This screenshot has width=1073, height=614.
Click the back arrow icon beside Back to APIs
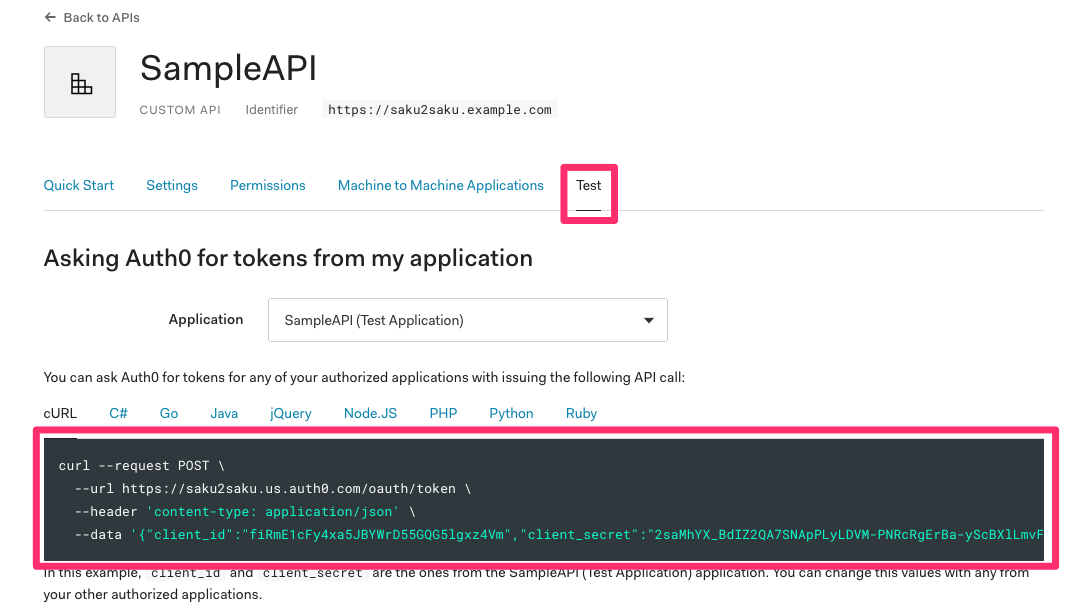click(x=50, y=17)
